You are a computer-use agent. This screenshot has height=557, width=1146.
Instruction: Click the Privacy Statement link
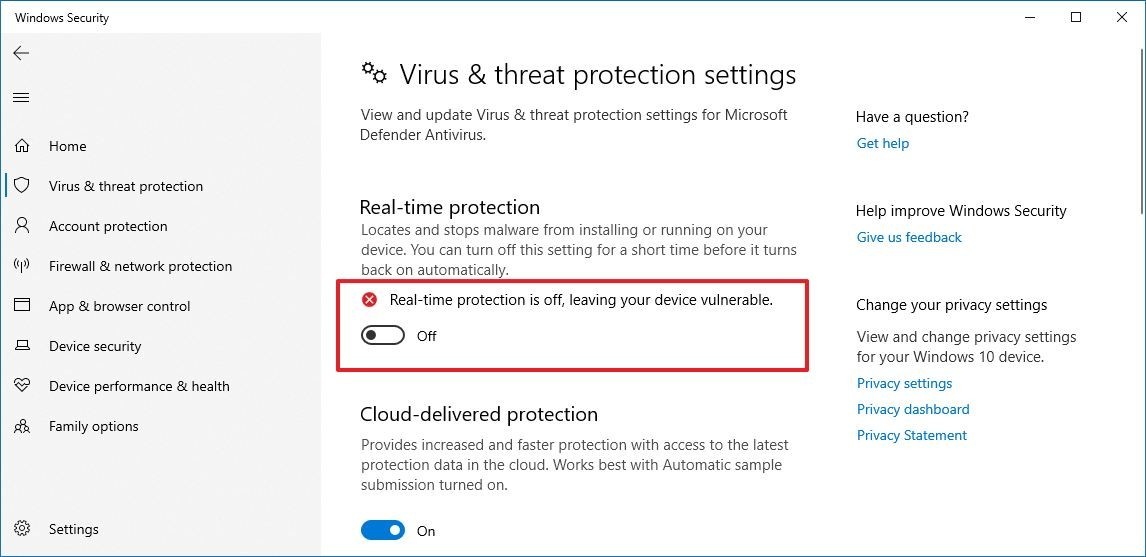[911, 435]
